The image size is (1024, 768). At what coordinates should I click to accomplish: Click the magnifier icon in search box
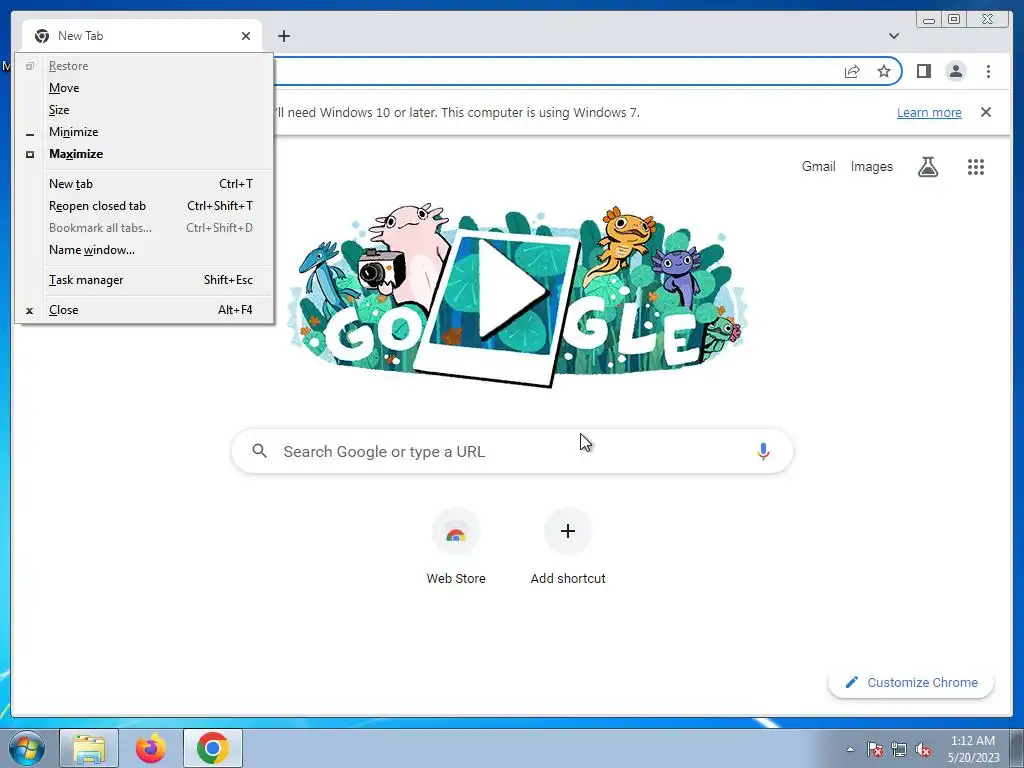(x=259, y=451)
